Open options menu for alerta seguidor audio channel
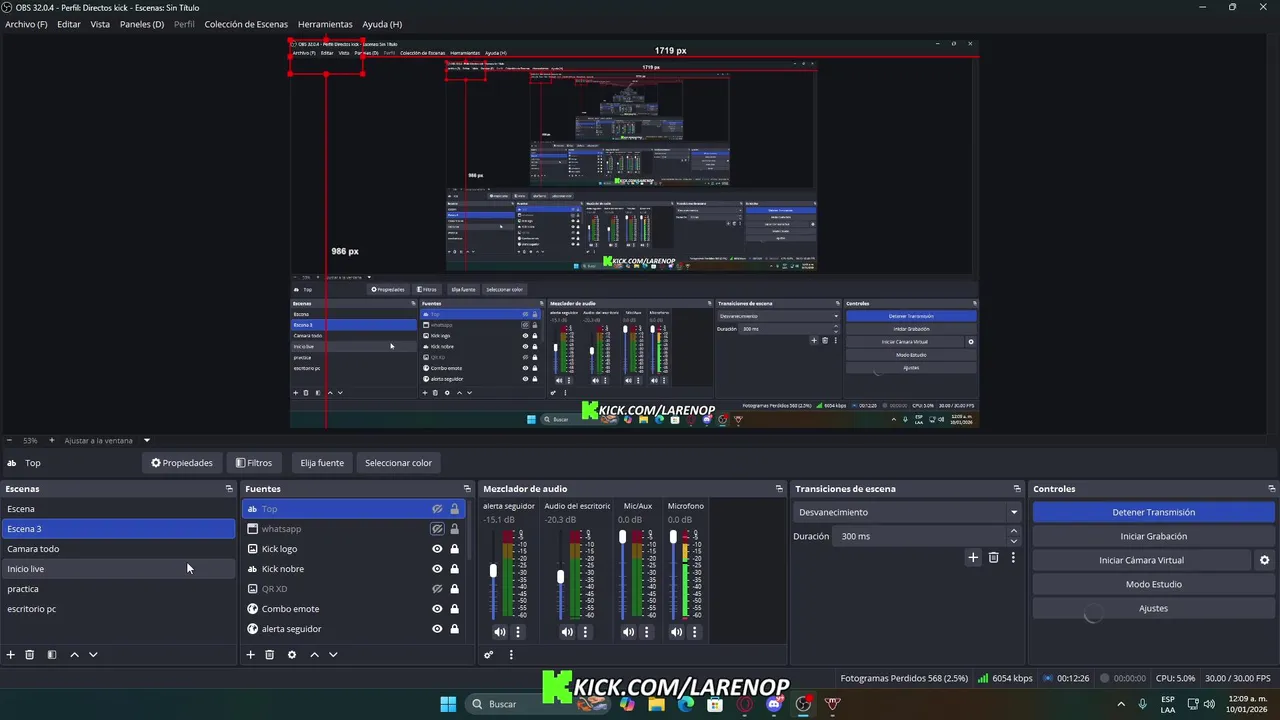The height and width of the screenshot is (720, 1280). 518,632
